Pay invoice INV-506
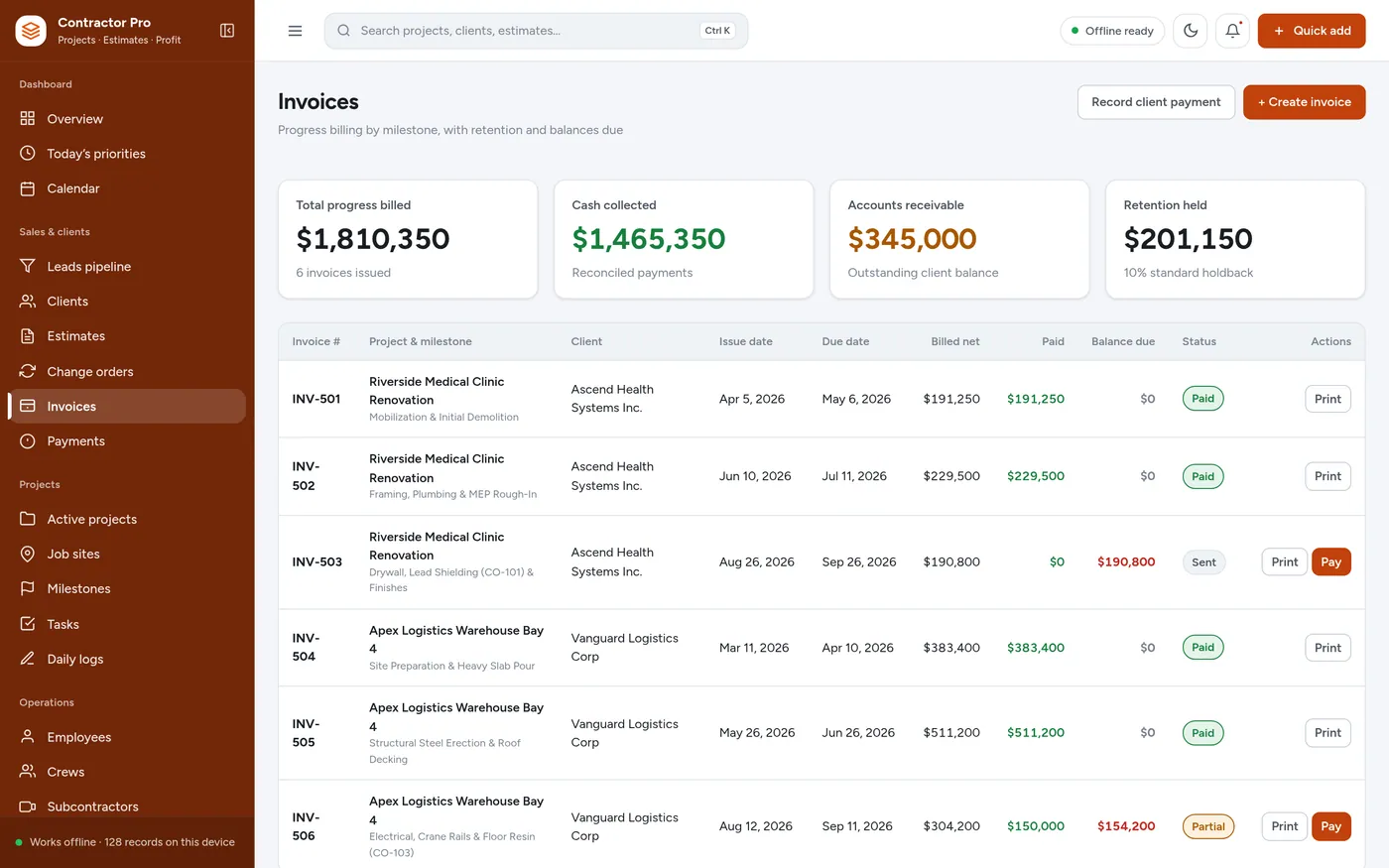The height and width of the screenshot is (868, 1389). (1331, 826)
